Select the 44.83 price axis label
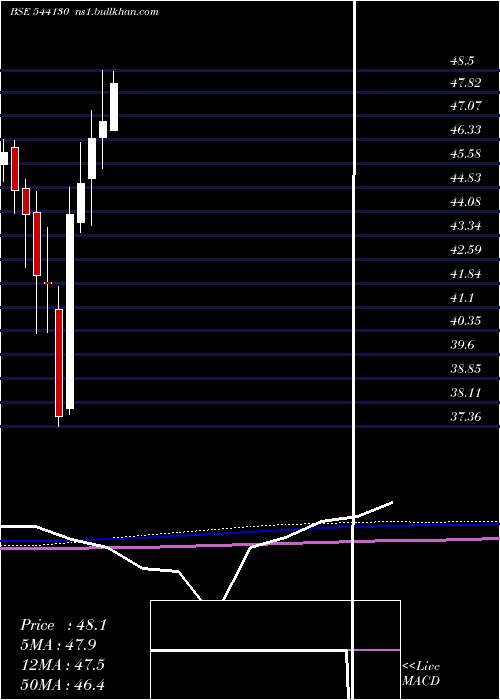This screenshot has width=500, height=700. (x=466, y=178)
